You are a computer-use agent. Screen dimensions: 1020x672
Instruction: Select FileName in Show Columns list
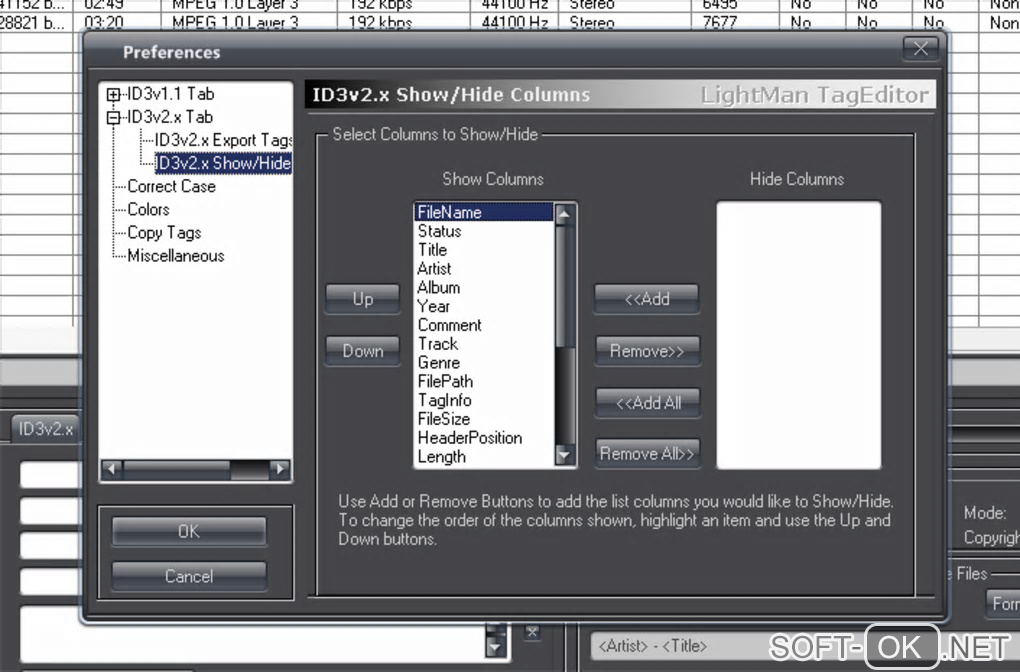pos(483,212)
